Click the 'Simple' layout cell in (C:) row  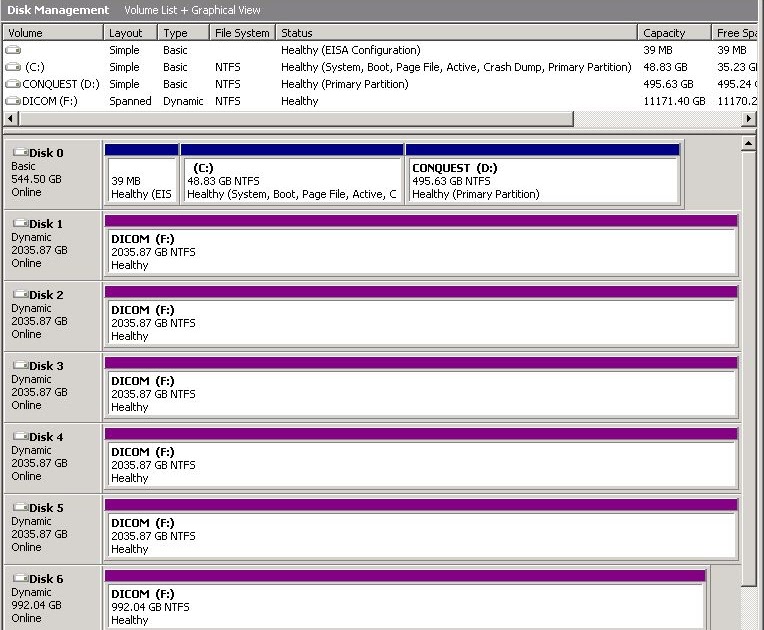(x=124, y=67)
